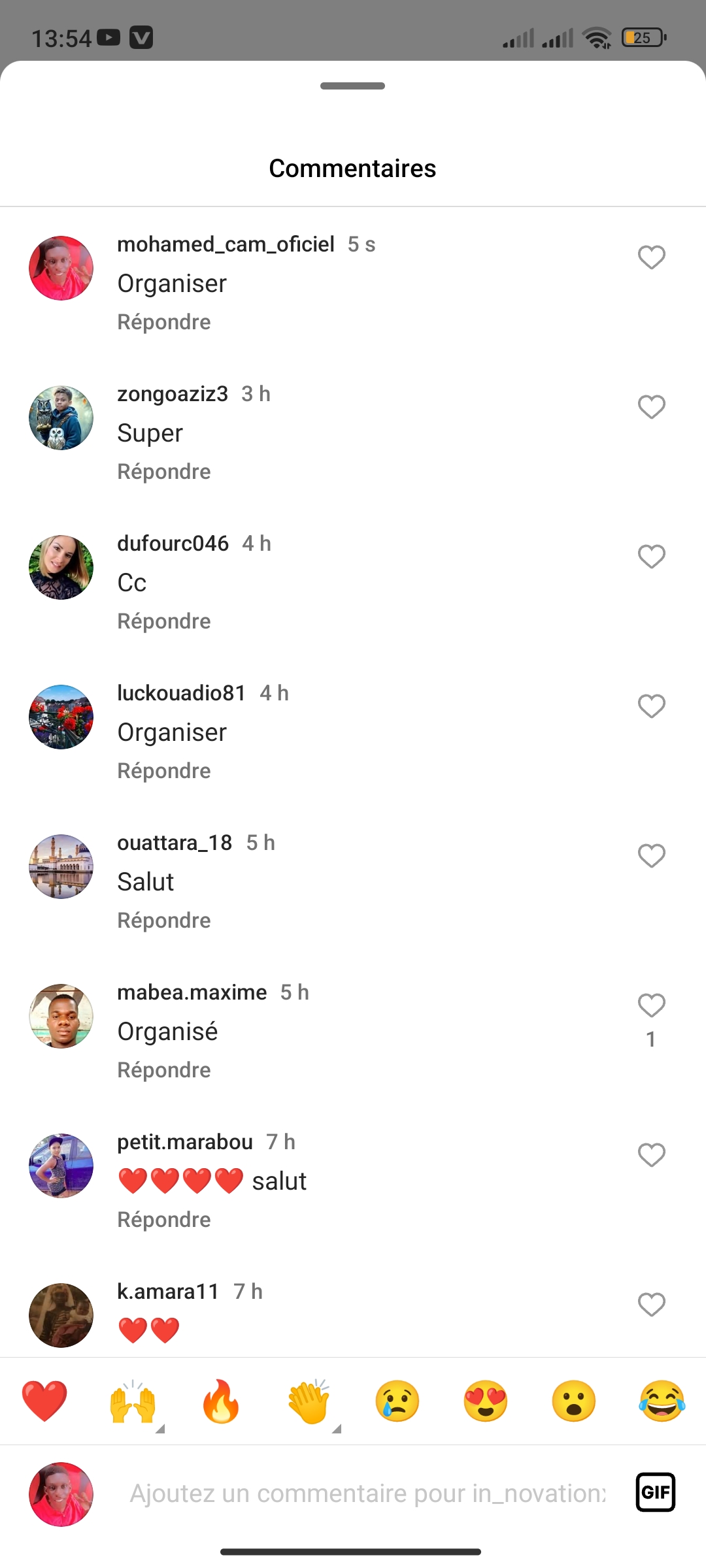Toggle like on petit.marabou's comment
The height and width of the screenshot is (1568, 706).
click(x=651, y=1155)
